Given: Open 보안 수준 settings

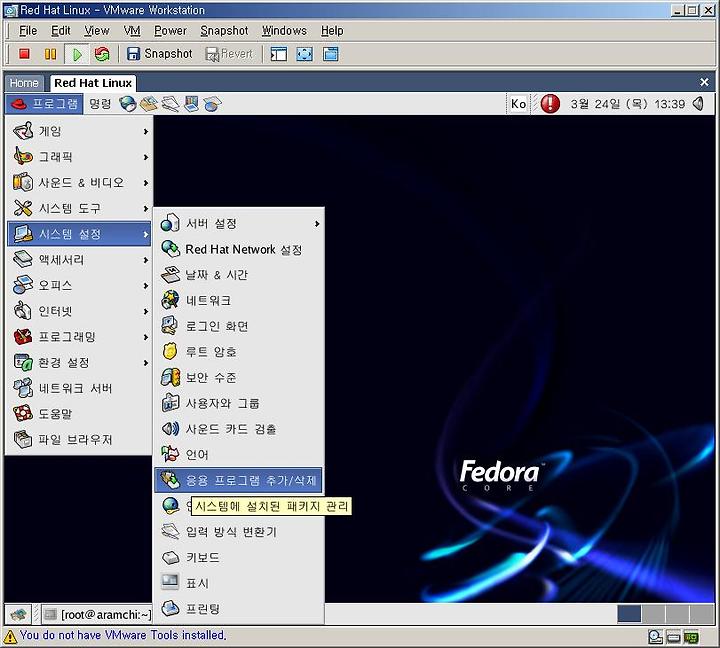Looking at the screenshot, I should click(x=239, y=378).
